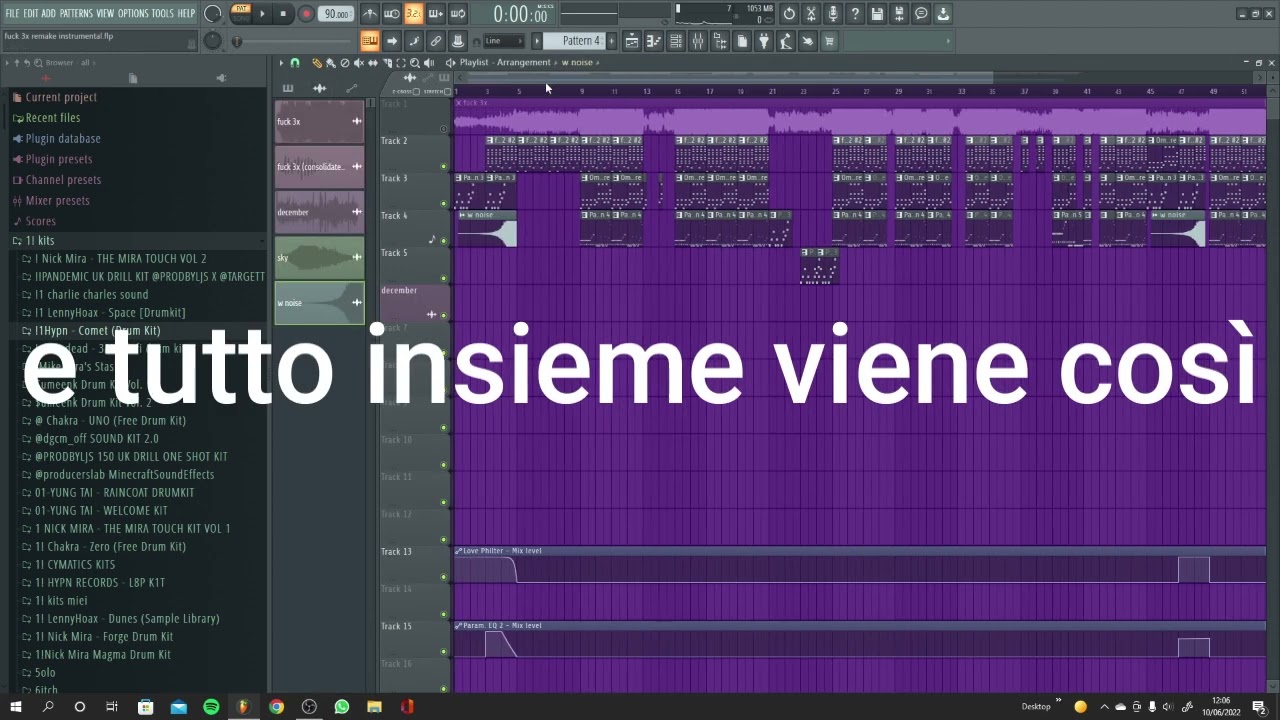Select the playlist Slice tool

click(387, 63)
